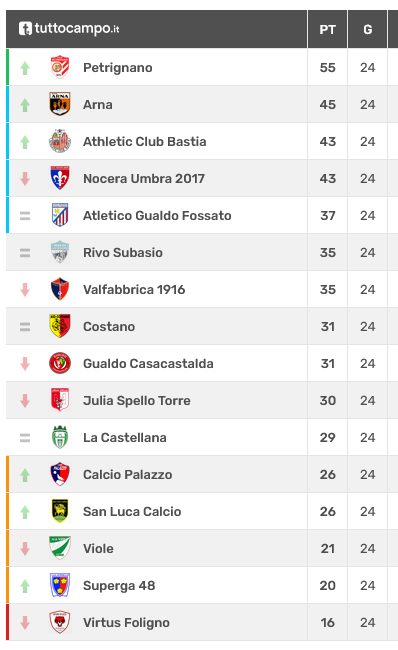This screenshot has height=650, width=398.
Task: Click the Virtus Foligno crest
Action: tap(60, 622)
